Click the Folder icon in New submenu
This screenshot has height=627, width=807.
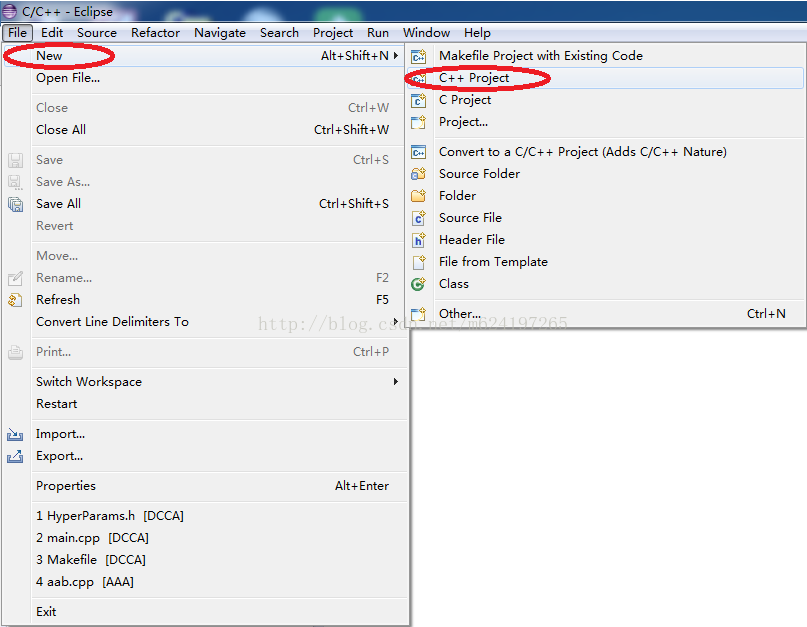coord(418,196)
